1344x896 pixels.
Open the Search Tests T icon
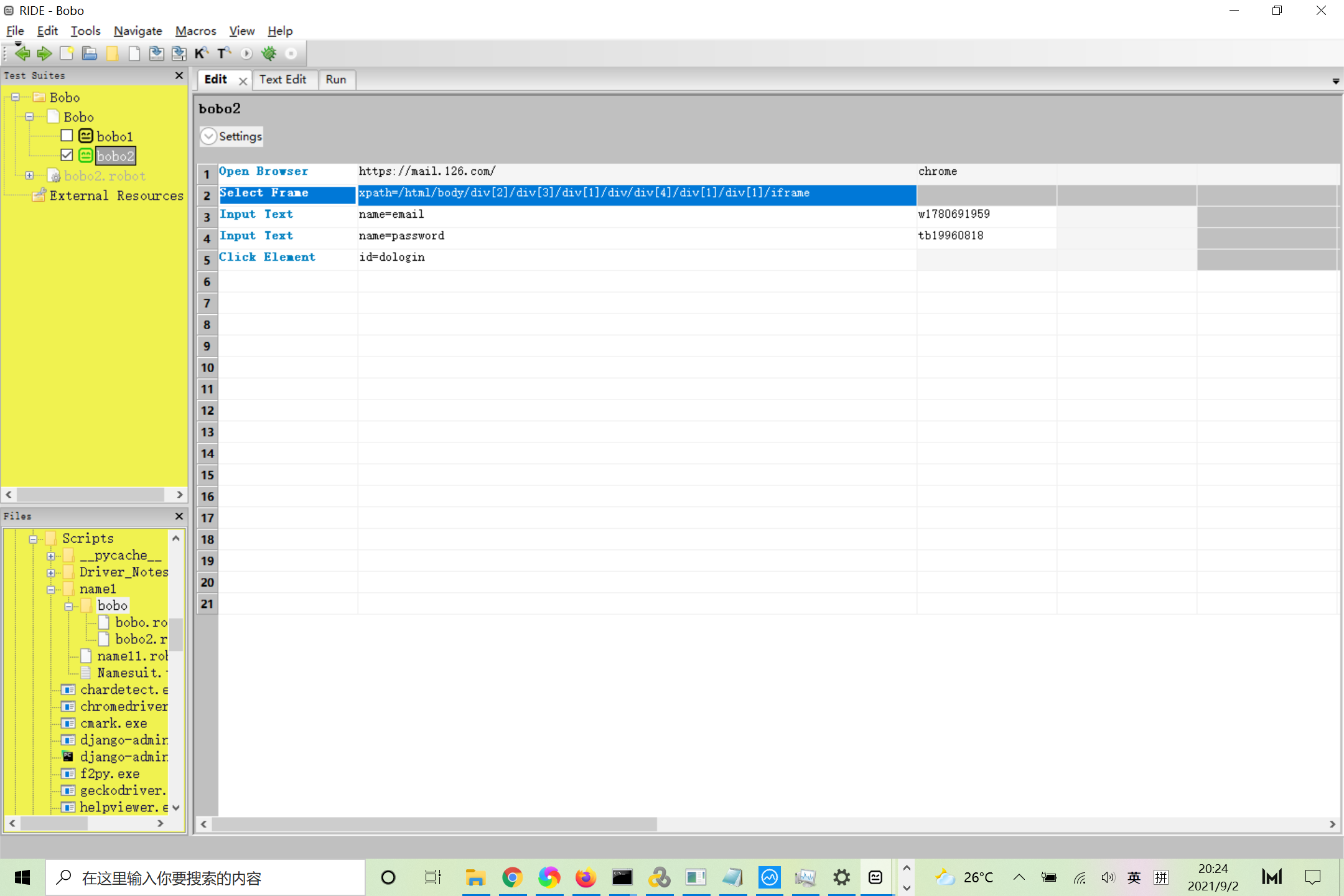[x=224, y=54]
